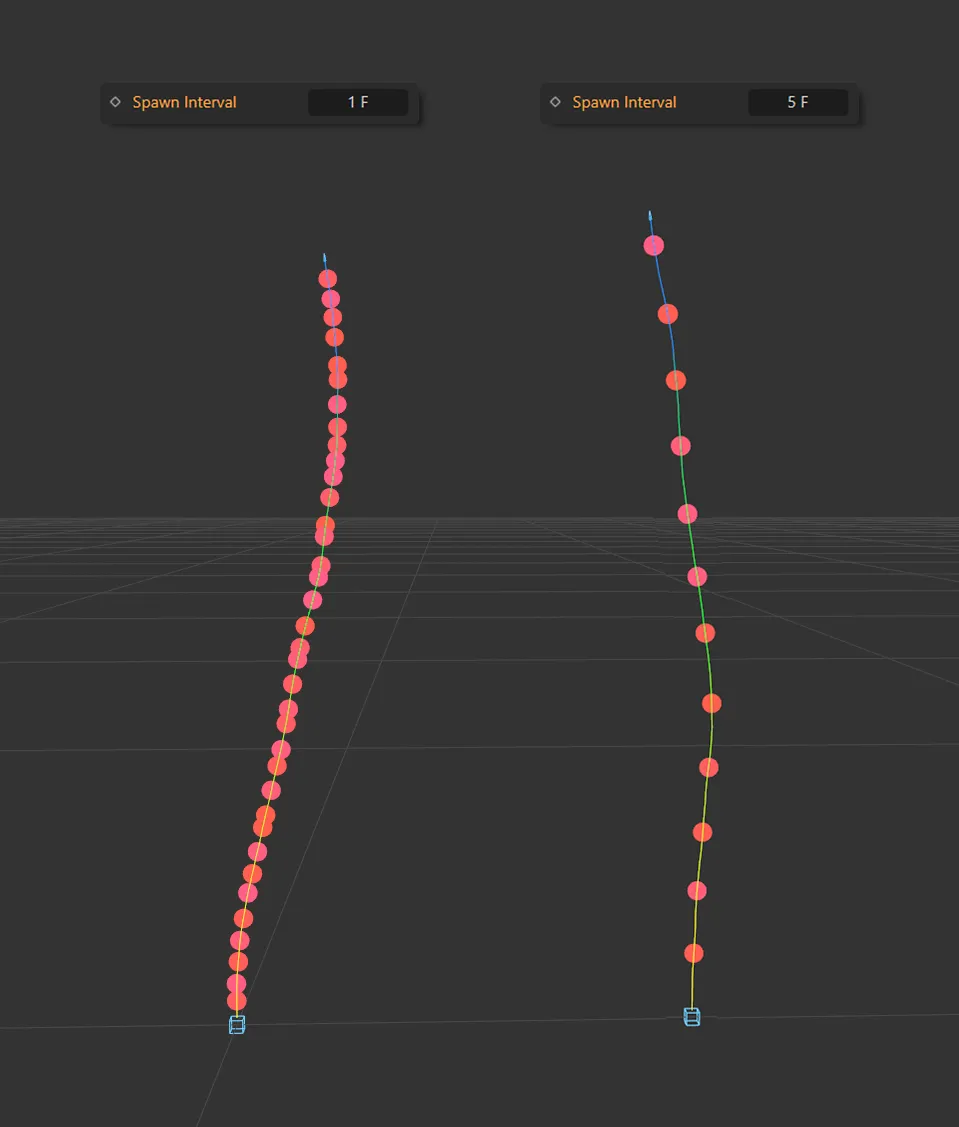The image size is (959, 1127).
Task: Click the 1 F value field
Action: click(x=358, y=102)
